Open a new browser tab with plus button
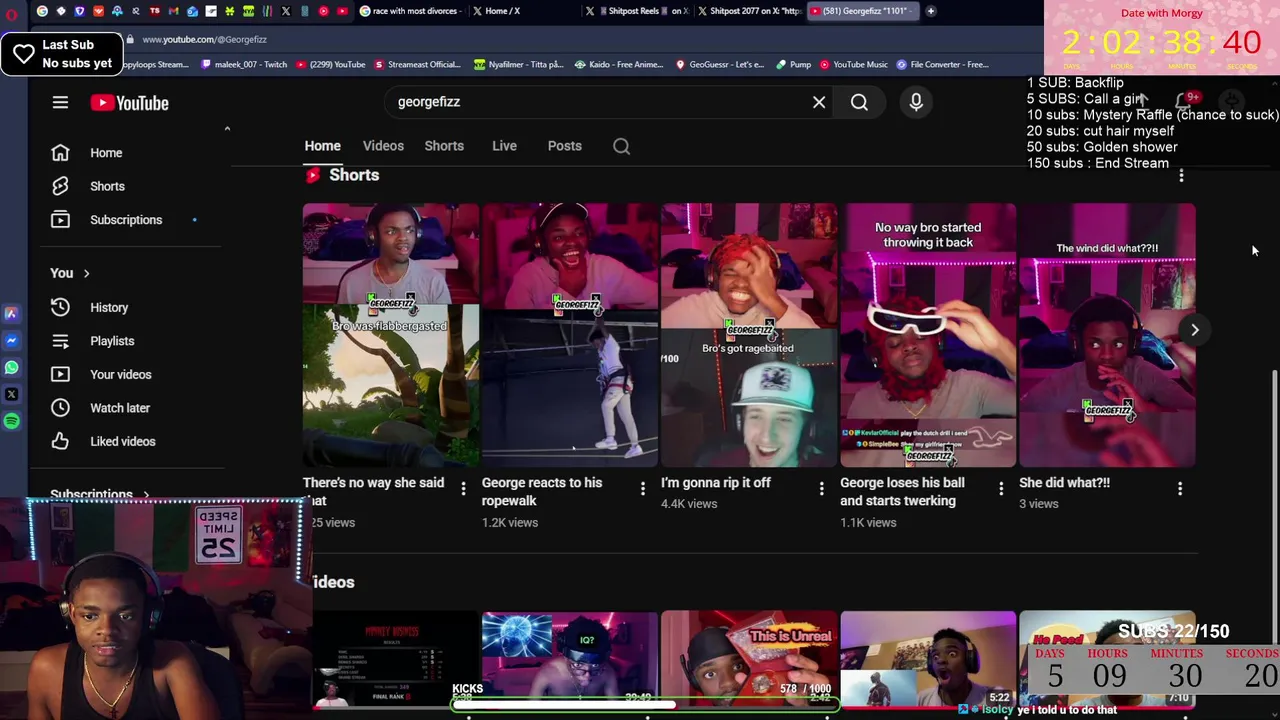The image size is (1280, 720). (930, 11)
